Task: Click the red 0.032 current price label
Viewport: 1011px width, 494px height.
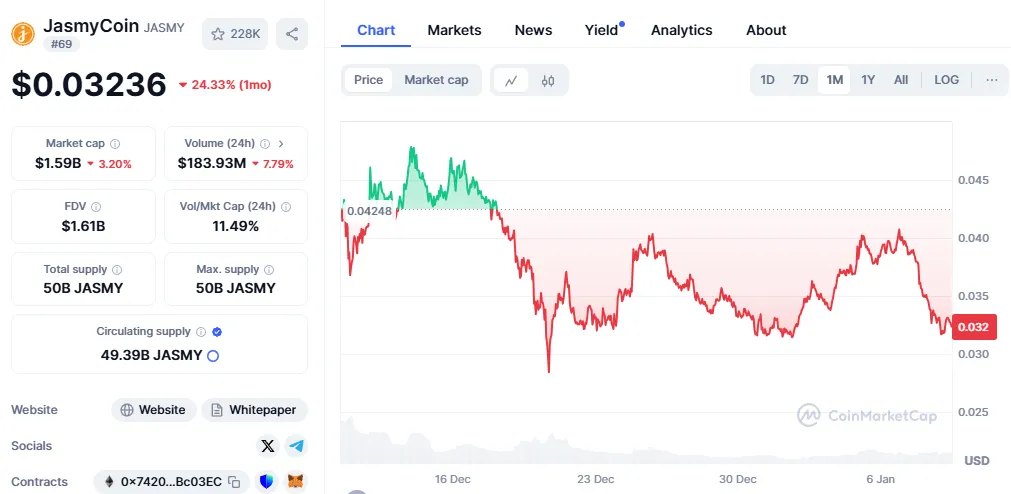Action: coord(973,327)
